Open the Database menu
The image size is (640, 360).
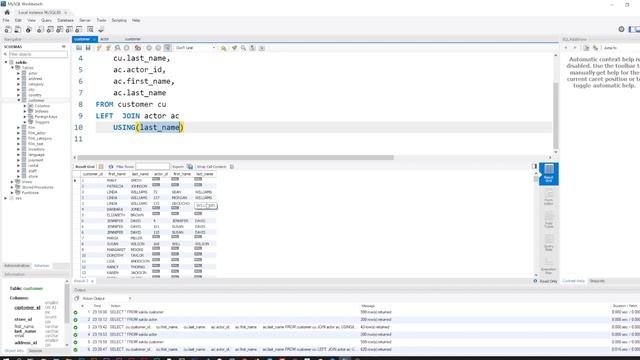click(x=65, y=20)
